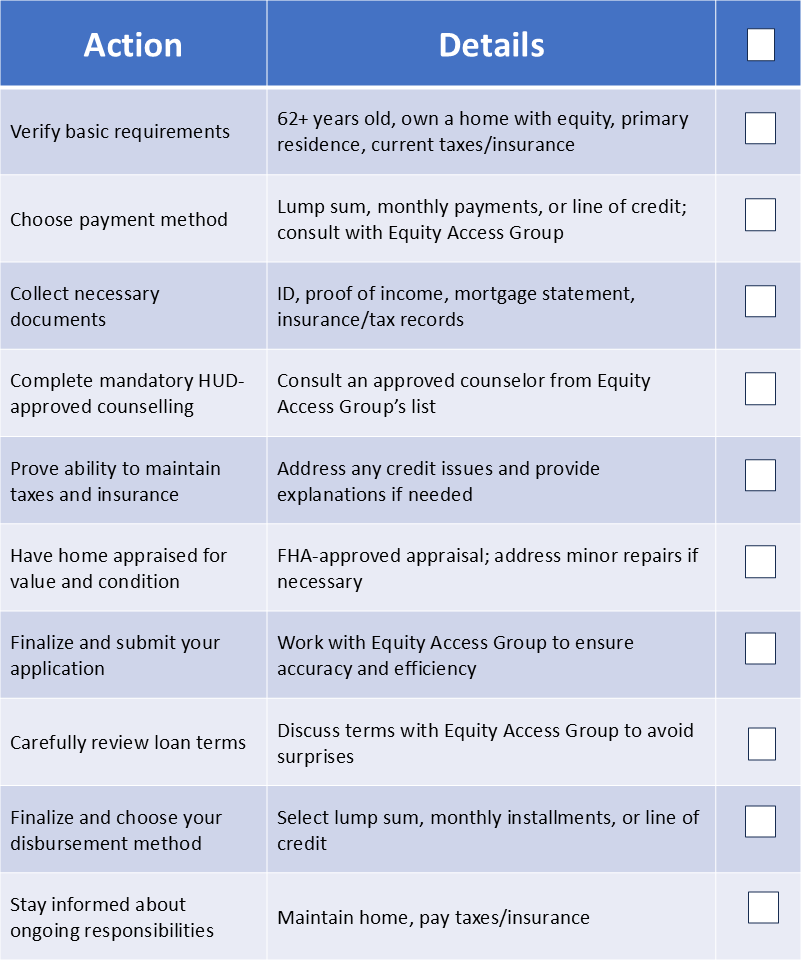Image resolution: width=801 pixels, height=960 pixels.
Task: Mark Collect necessary documents as done
Action: 760,301
